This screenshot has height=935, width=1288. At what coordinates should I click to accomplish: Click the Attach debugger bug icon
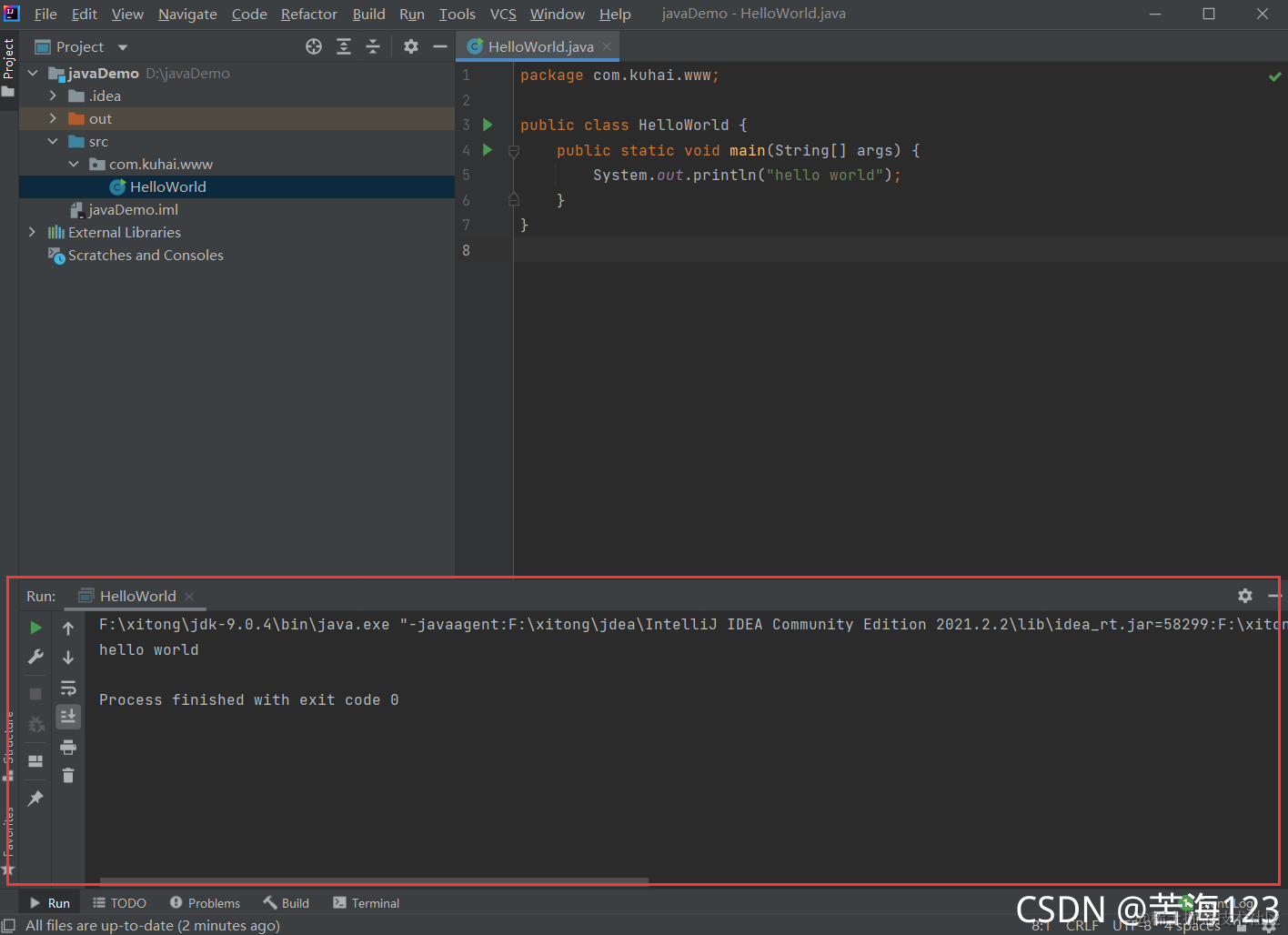[35, 725]
